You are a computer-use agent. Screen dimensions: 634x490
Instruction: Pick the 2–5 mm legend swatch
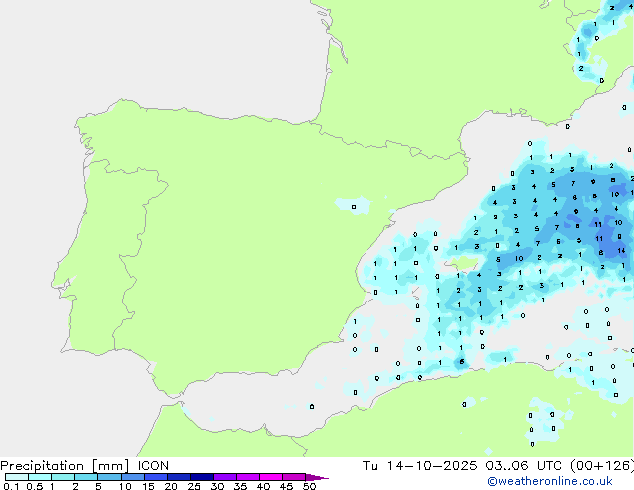(86, 477)
